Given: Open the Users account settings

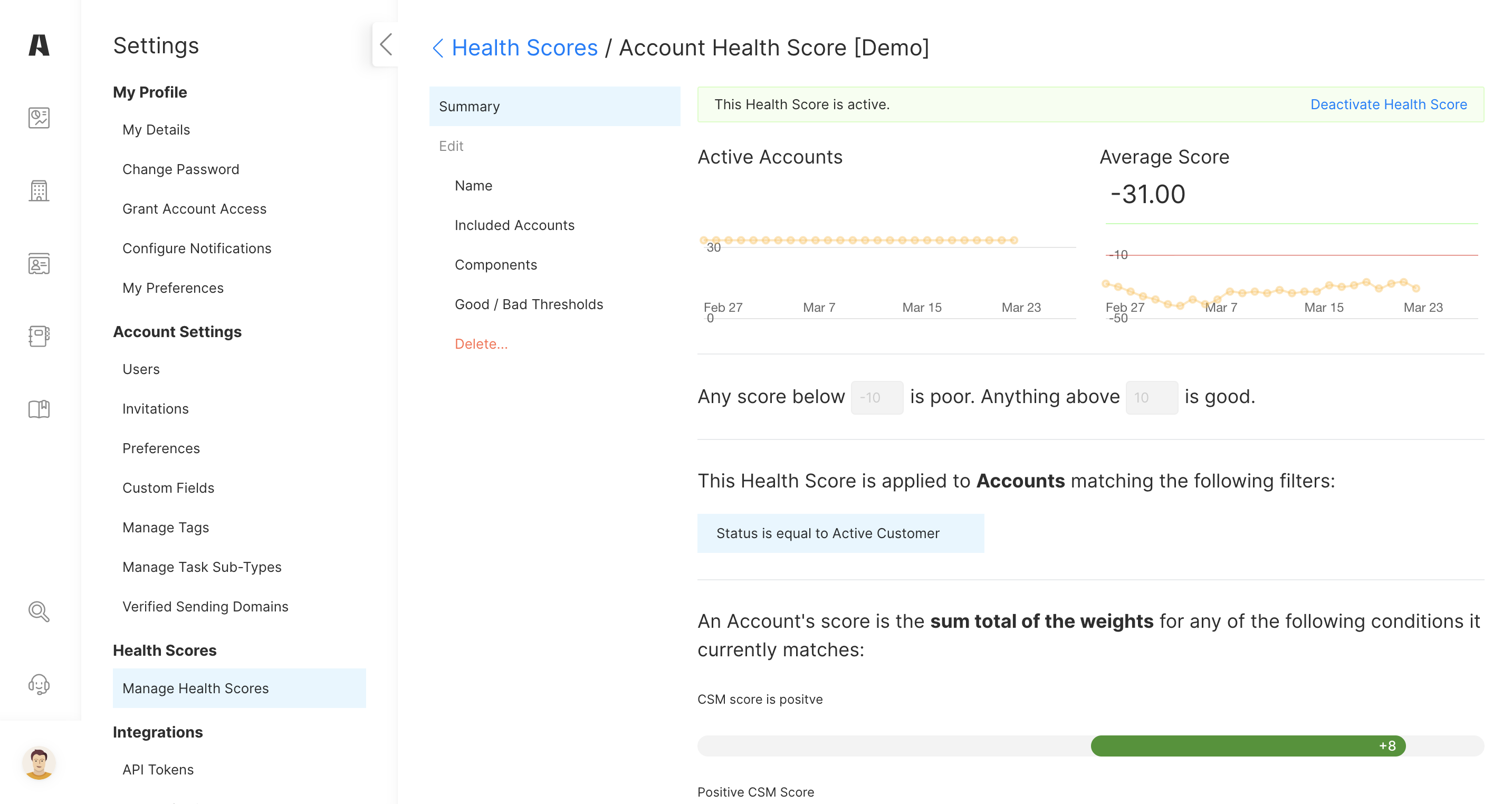Looking at the screenshot, I should (141, 369).
